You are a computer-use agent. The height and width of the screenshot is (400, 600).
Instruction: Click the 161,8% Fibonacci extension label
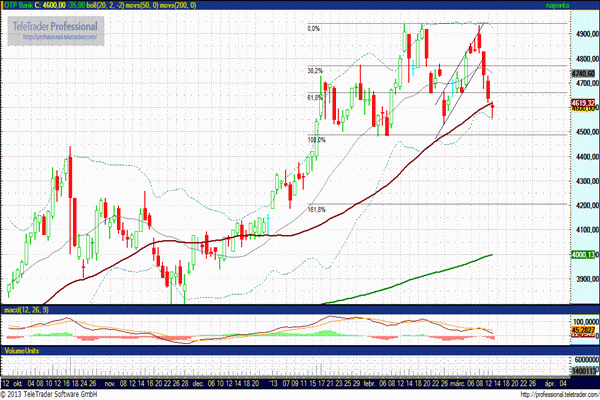[x=316, y=209]
